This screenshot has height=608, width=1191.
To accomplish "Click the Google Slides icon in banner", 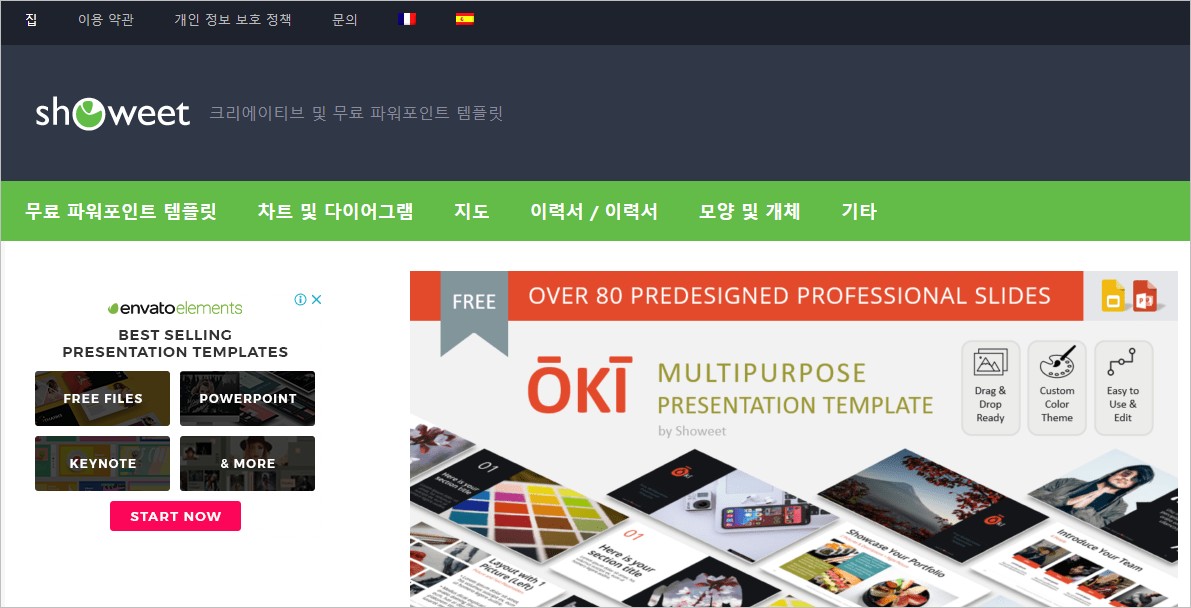I will [x=1114, y=296].
